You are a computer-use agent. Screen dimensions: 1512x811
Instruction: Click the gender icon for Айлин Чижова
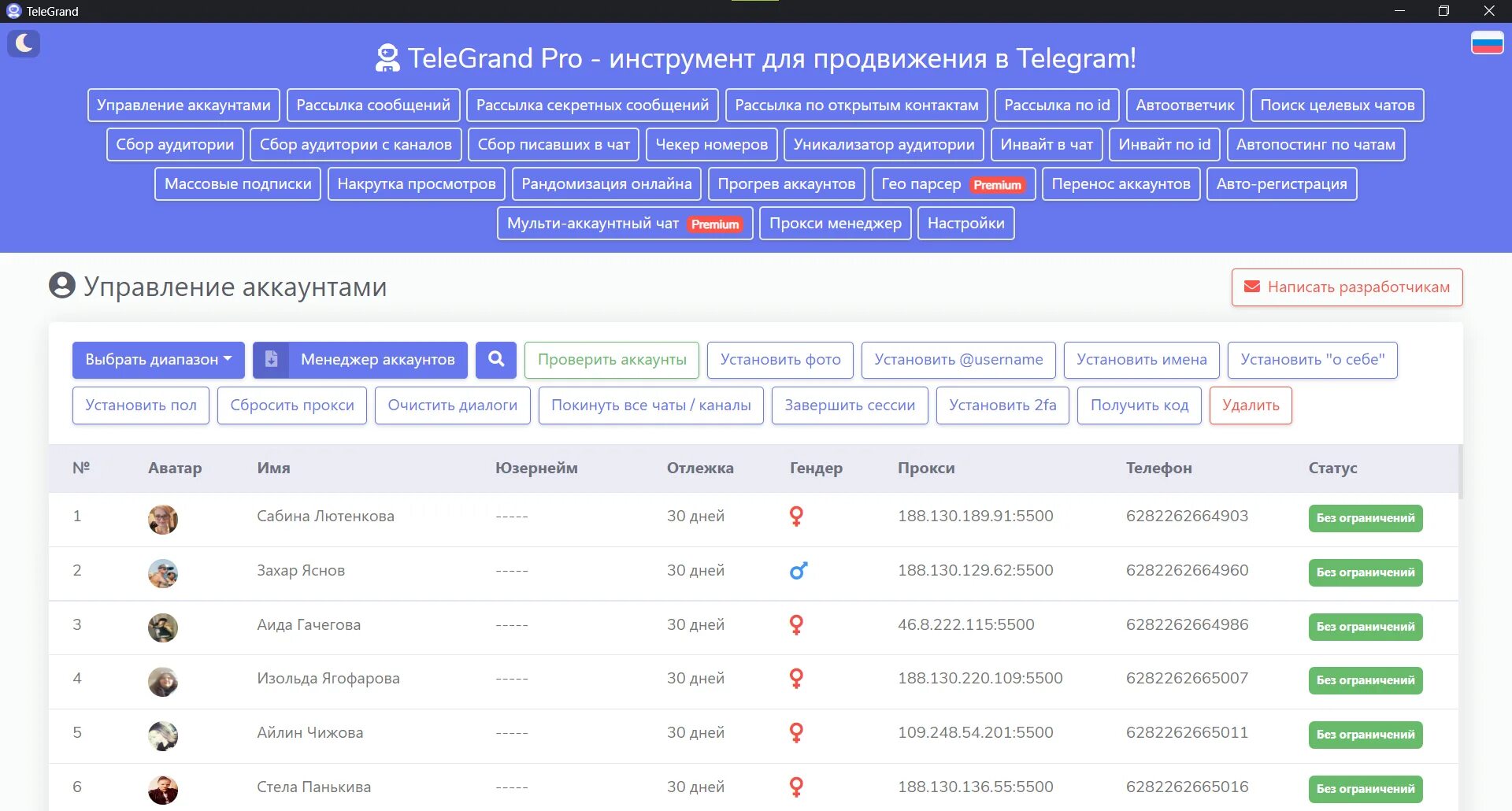[796, 733]
